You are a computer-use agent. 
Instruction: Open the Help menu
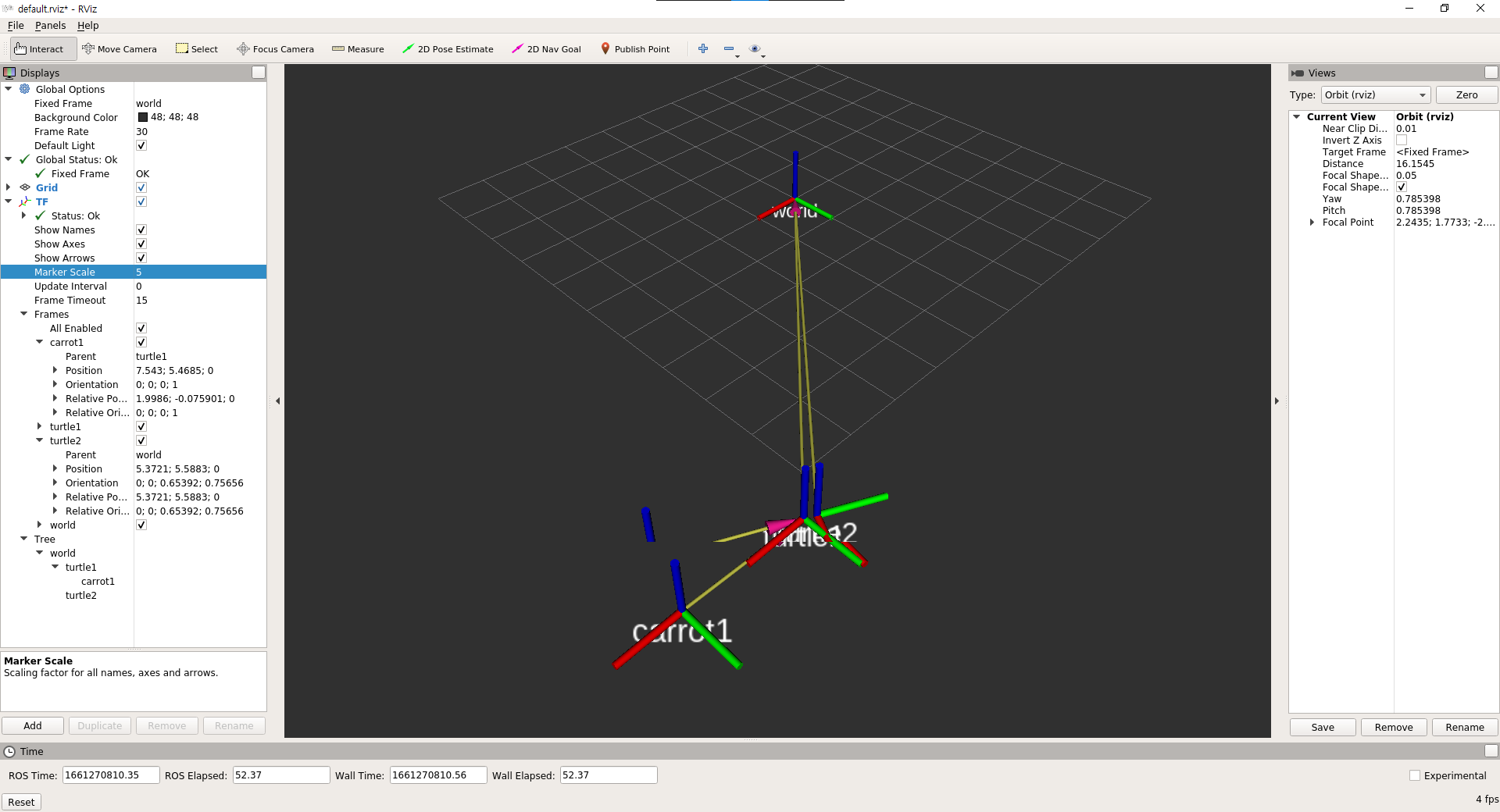click(87, 26)
